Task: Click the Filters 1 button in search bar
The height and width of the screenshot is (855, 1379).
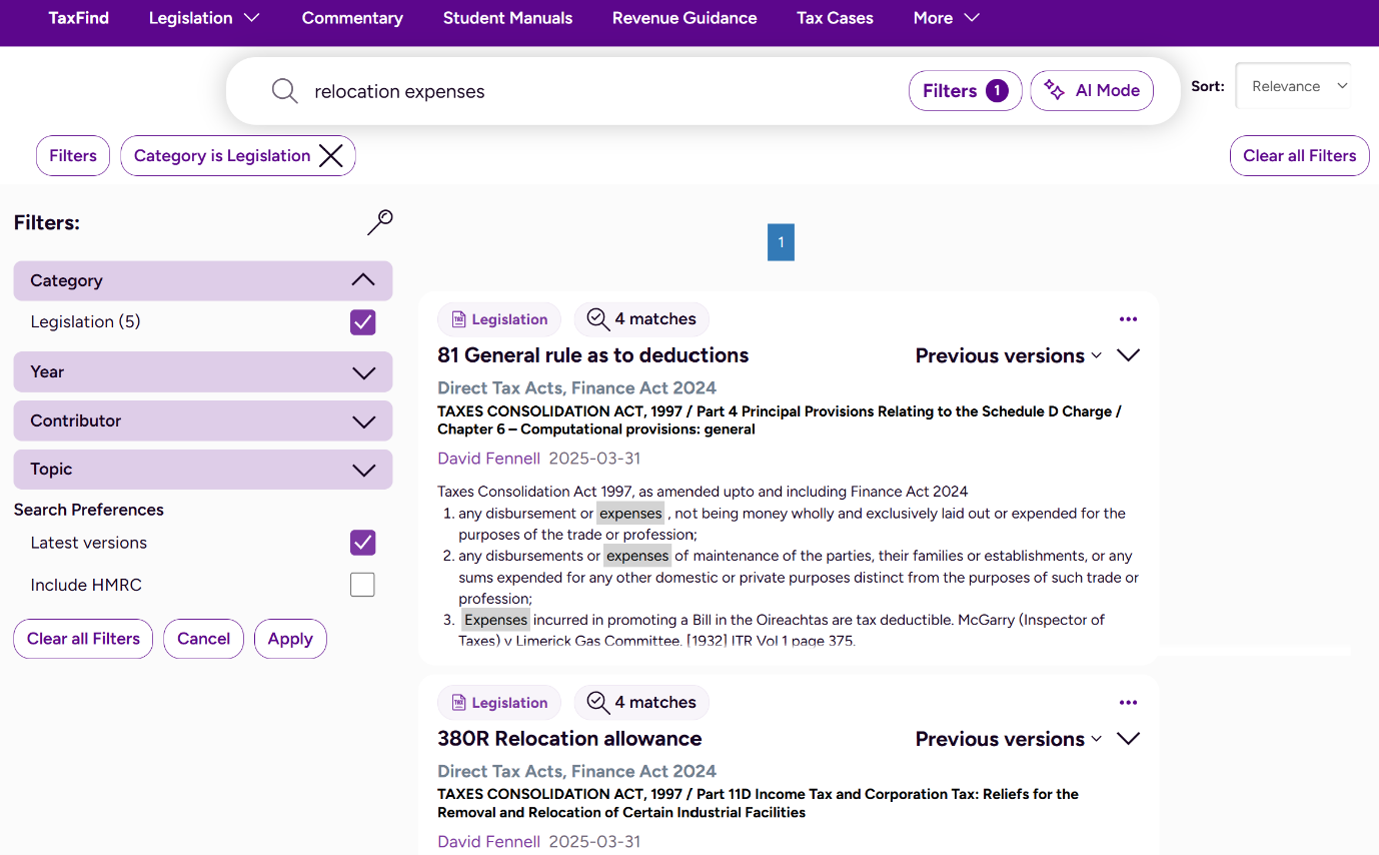Action: pyautogui.click(x=965, y=91)
